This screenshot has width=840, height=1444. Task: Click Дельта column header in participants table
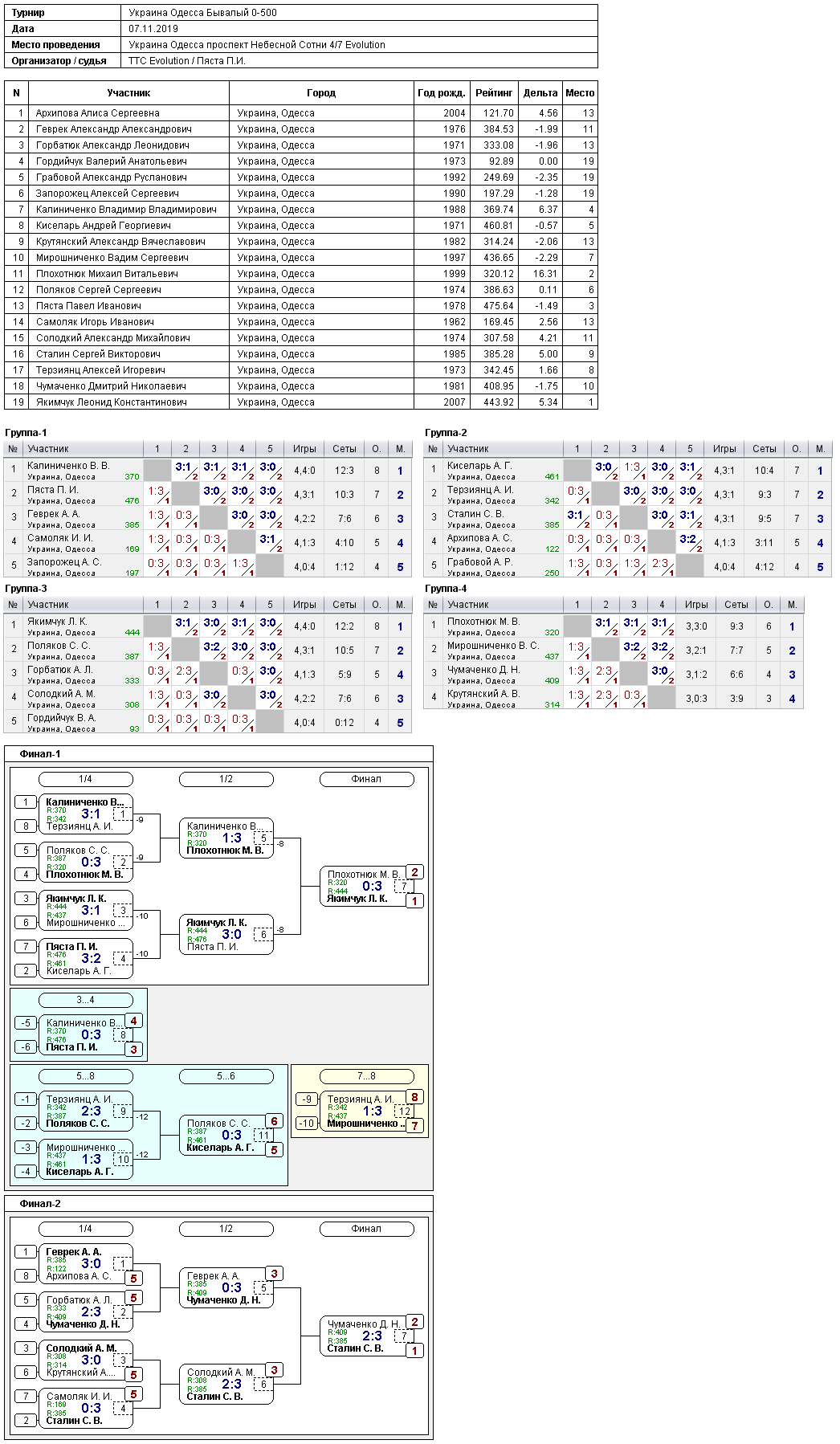coord(540,93)
